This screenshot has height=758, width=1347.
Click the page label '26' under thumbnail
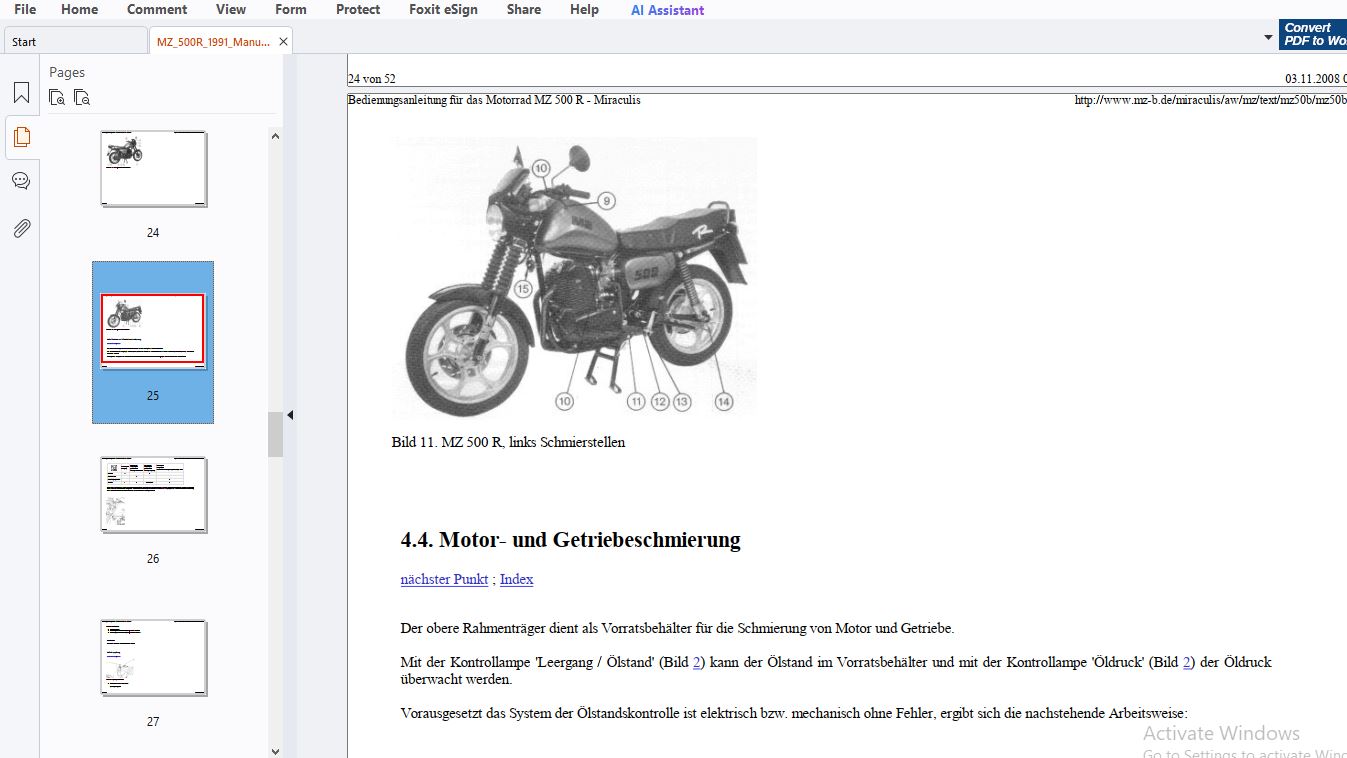click(153, 558)
